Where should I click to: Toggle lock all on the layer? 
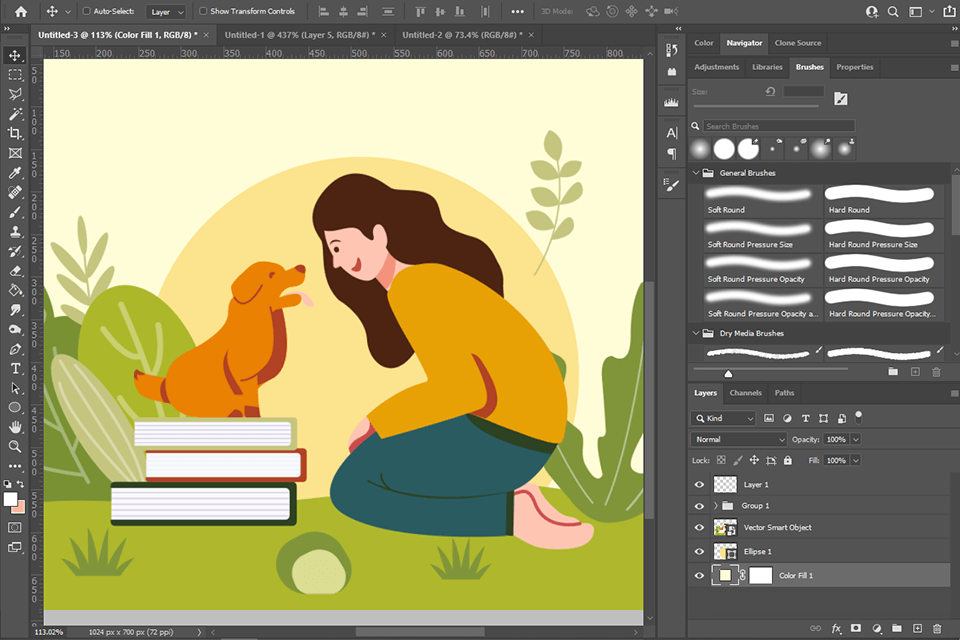pos(788,460)
